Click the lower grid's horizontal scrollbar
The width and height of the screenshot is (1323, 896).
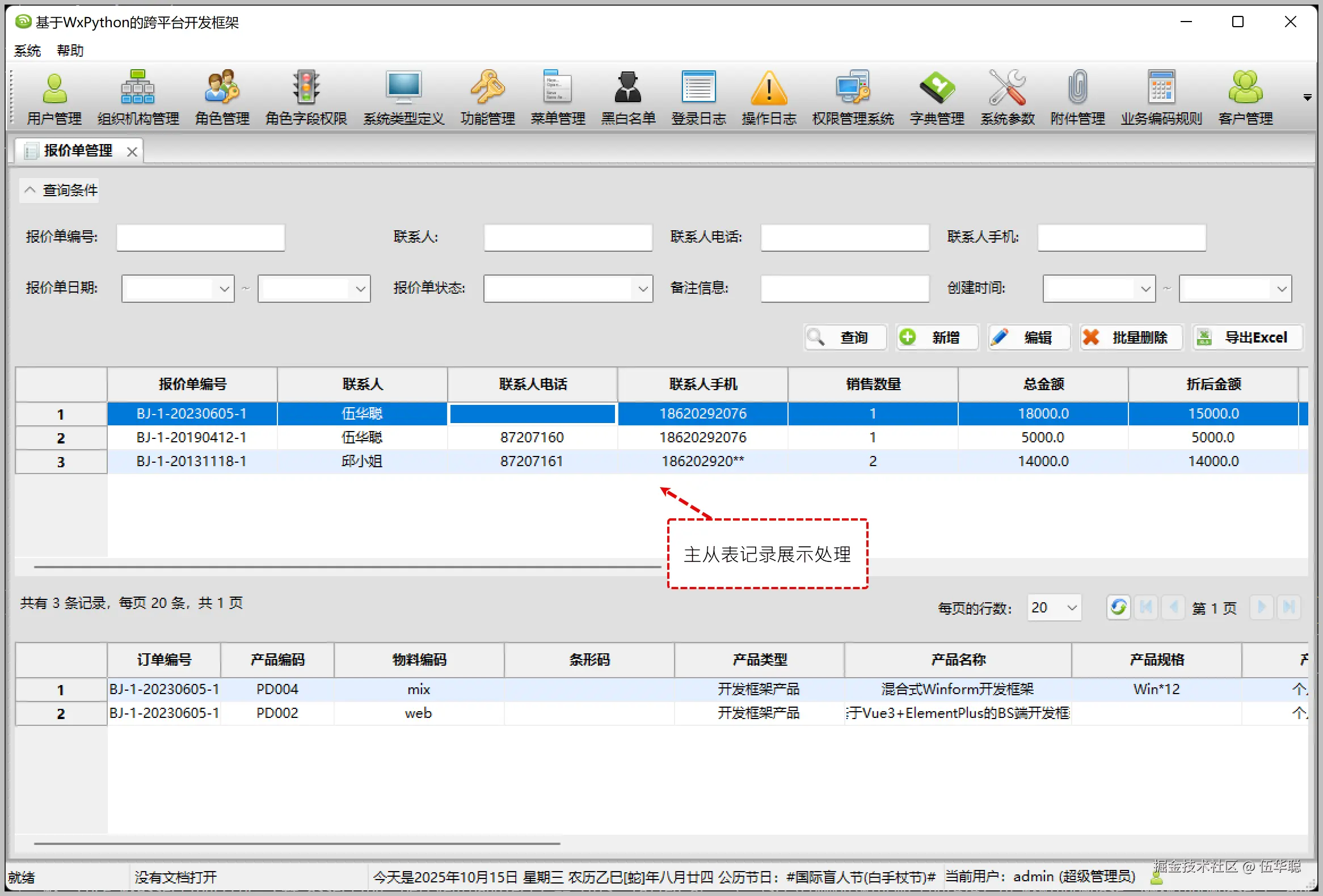297,843
